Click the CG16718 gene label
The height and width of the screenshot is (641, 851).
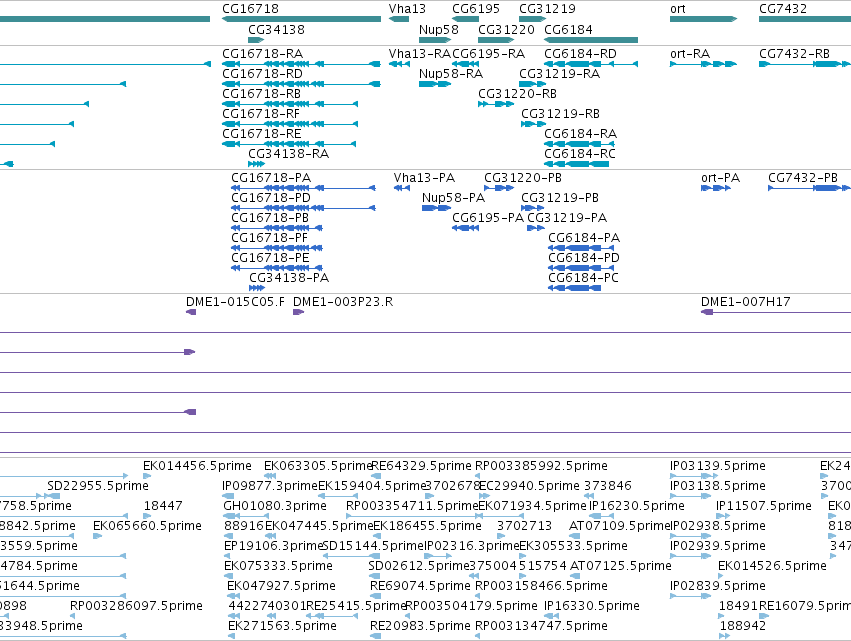click(250, 9)
